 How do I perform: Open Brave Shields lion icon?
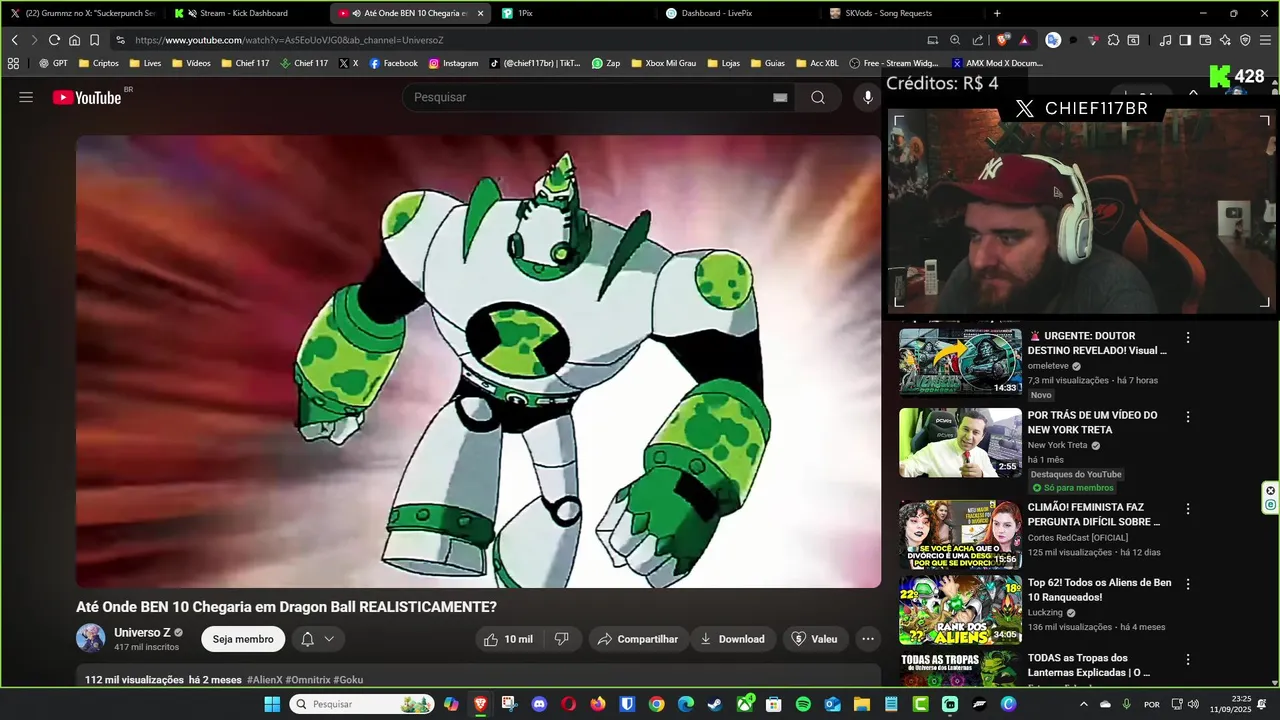coord(1003,40)
